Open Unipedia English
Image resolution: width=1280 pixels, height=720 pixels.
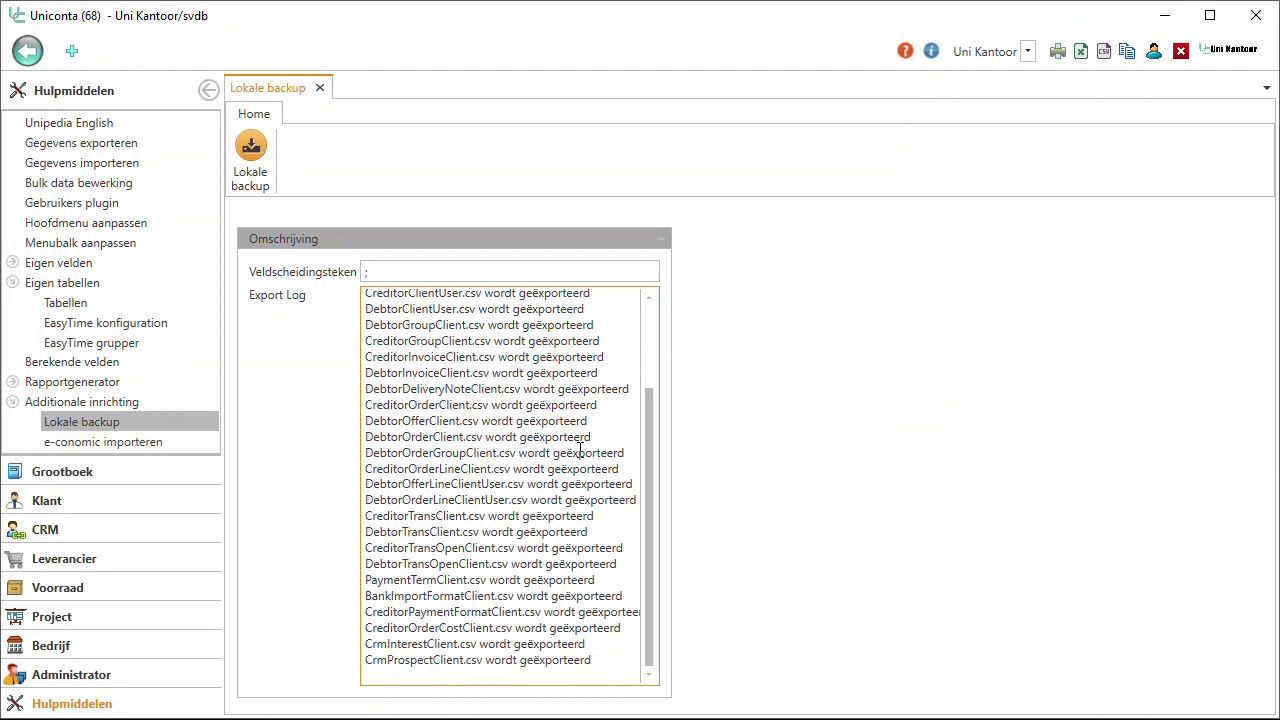pos(69,123)
